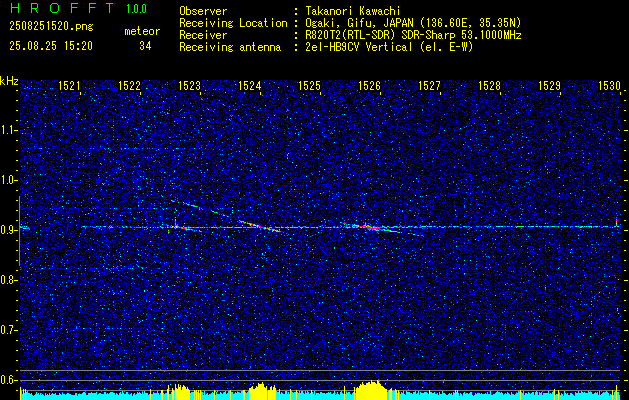The width and height of the screenshot is (629, 400).
Task: Click the 1530 time marker
Action: [x=609, y=85]
